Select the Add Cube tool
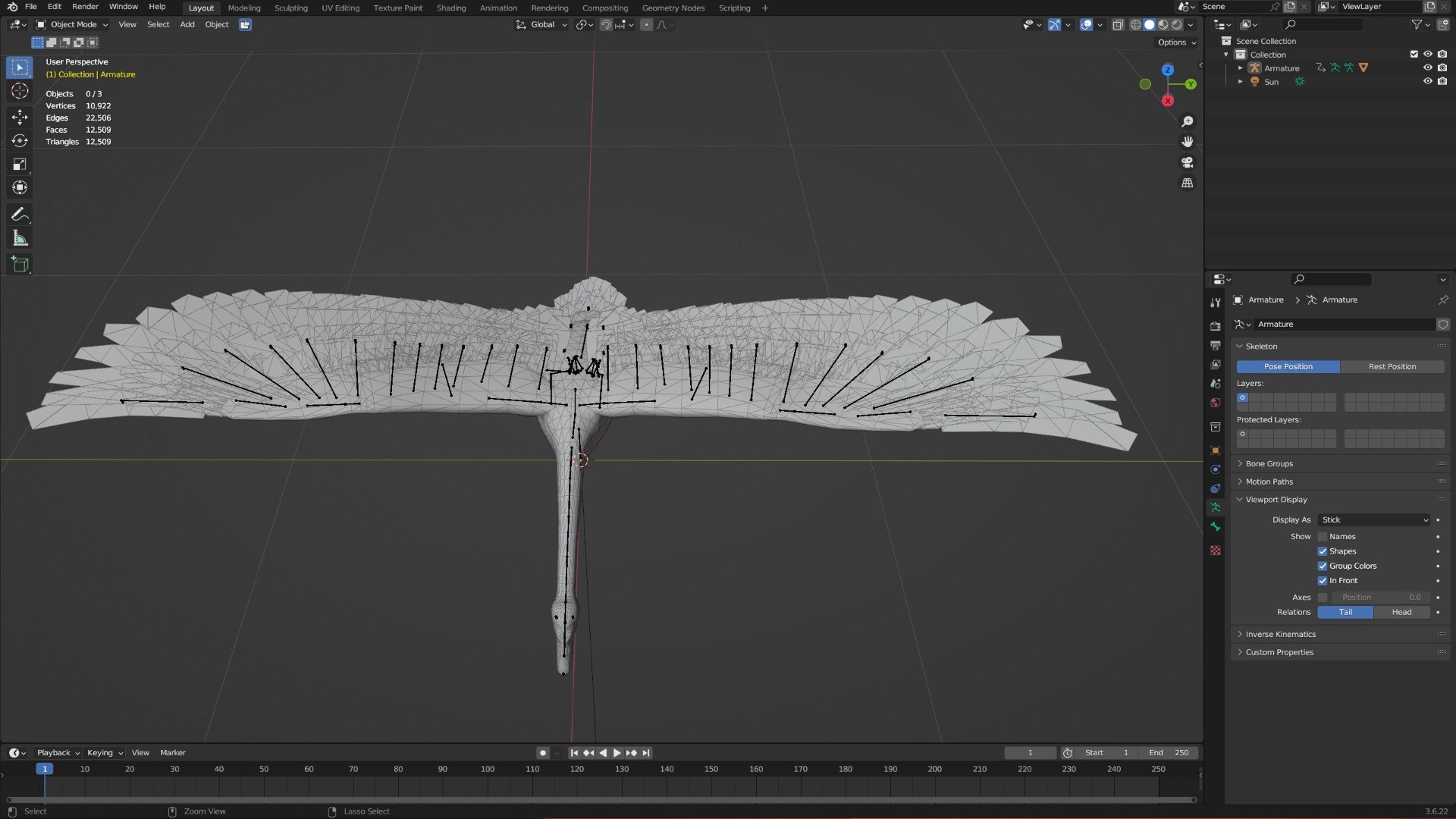The image size is (1456, 819). [x=20, y=265]
